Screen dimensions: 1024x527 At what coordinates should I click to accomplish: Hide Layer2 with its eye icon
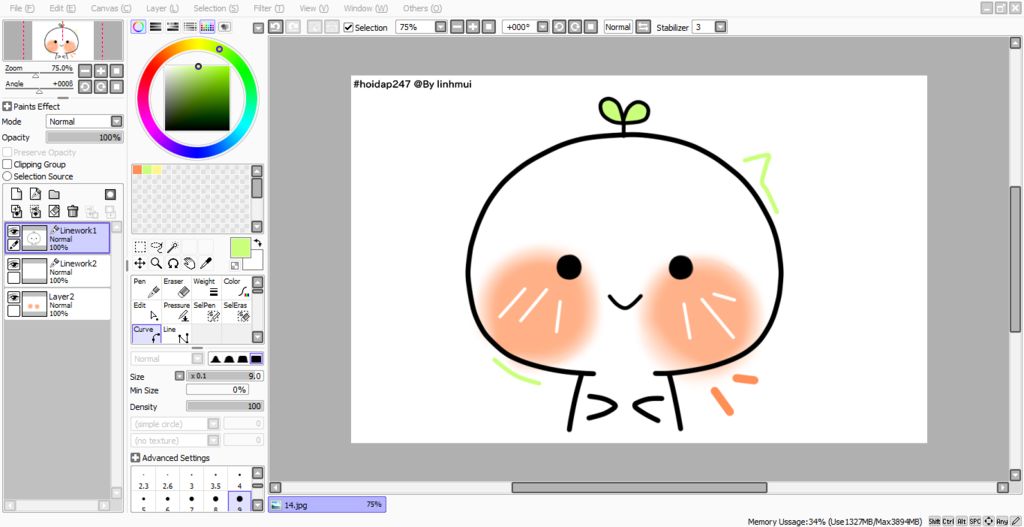tap(14, 296)
